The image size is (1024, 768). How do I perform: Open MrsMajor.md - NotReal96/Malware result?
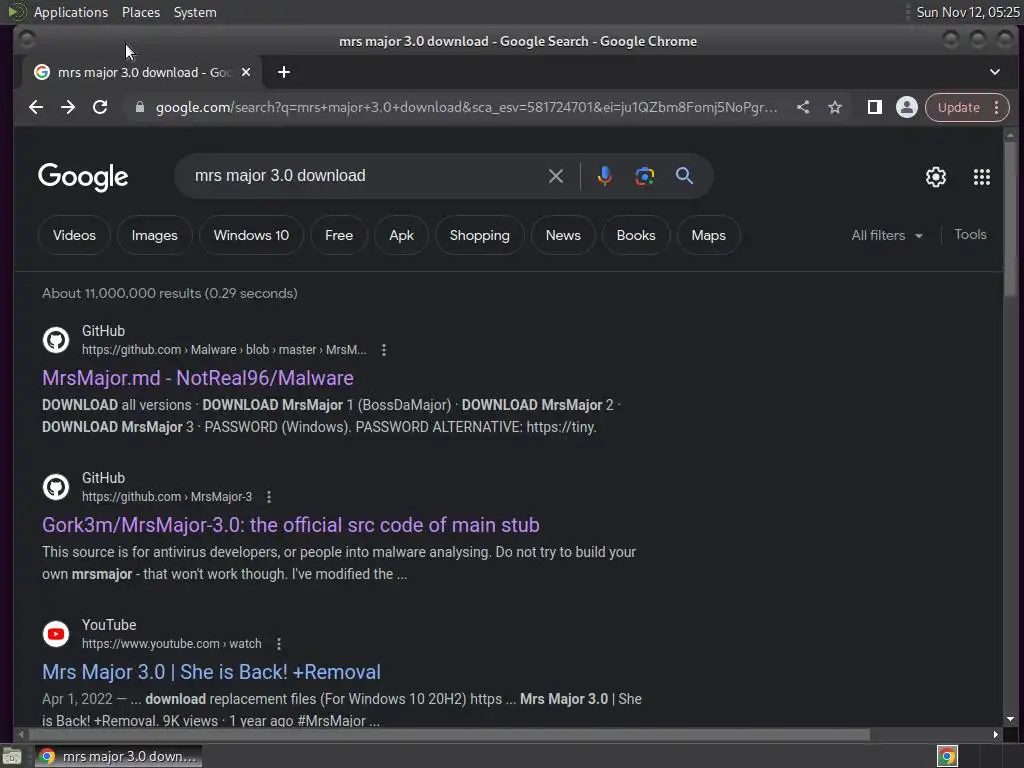click(198, 378)
